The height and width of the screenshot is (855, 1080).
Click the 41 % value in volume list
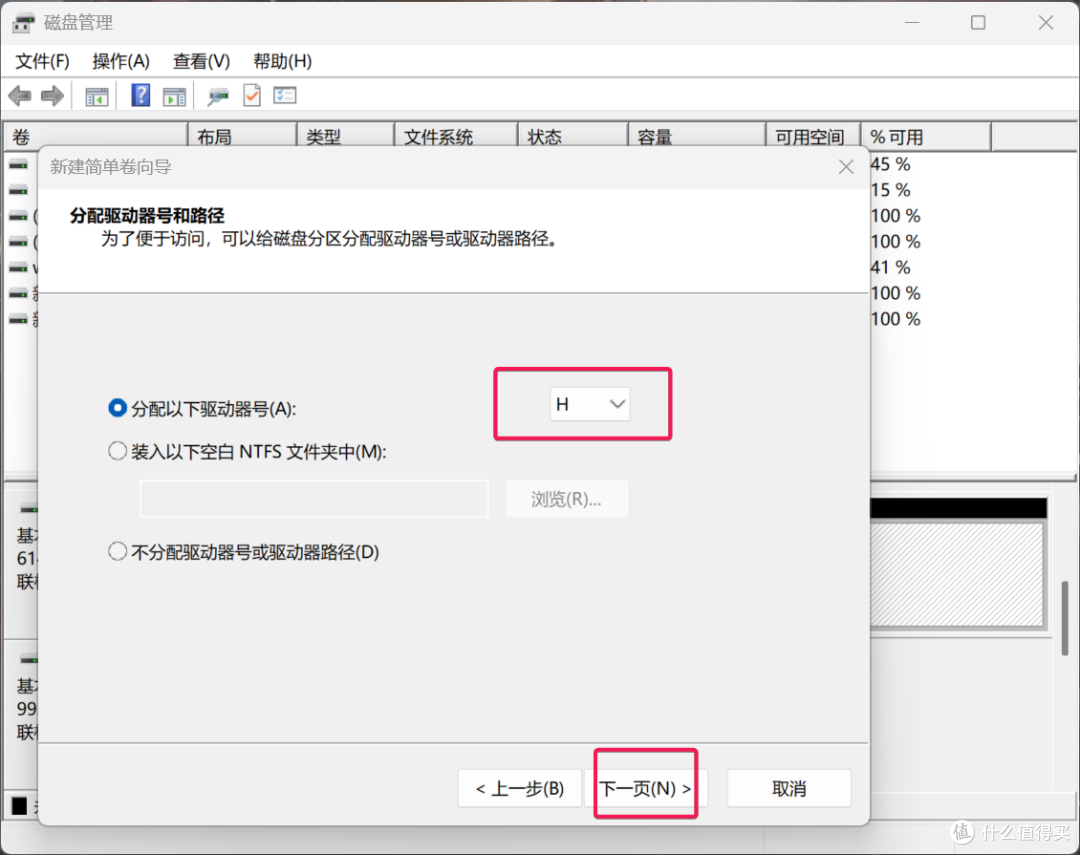point(891,267)
